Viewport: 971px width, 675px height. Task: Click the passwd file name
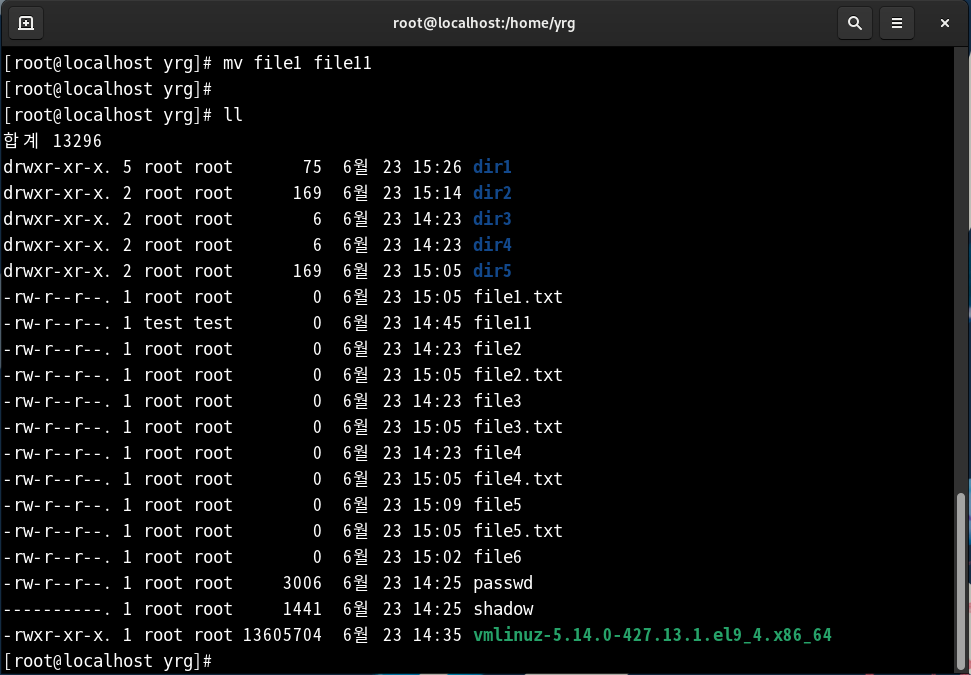click(503, 583)
